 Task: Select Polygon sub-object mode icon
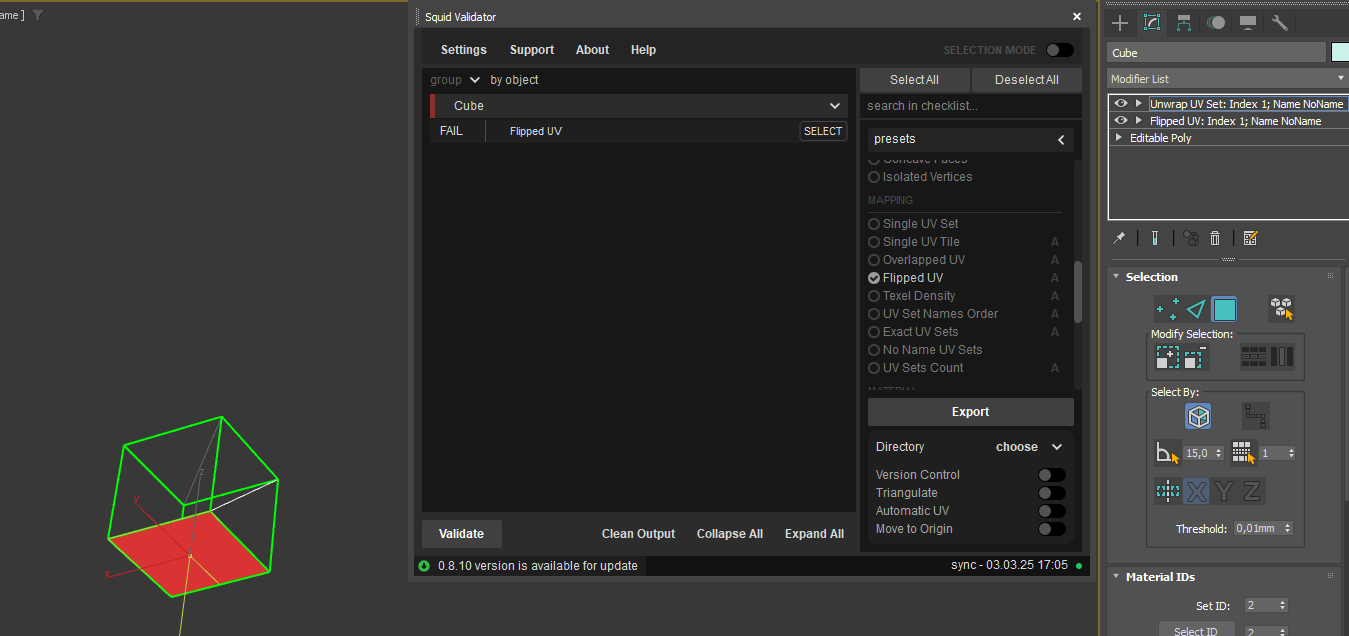point(1224,309)
